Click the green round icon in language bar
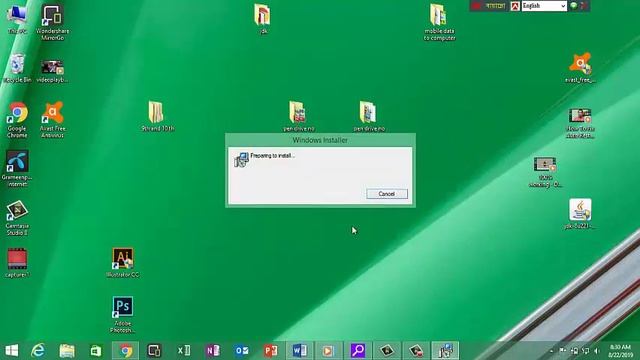 pyautogui.click(x=573, y=6)
